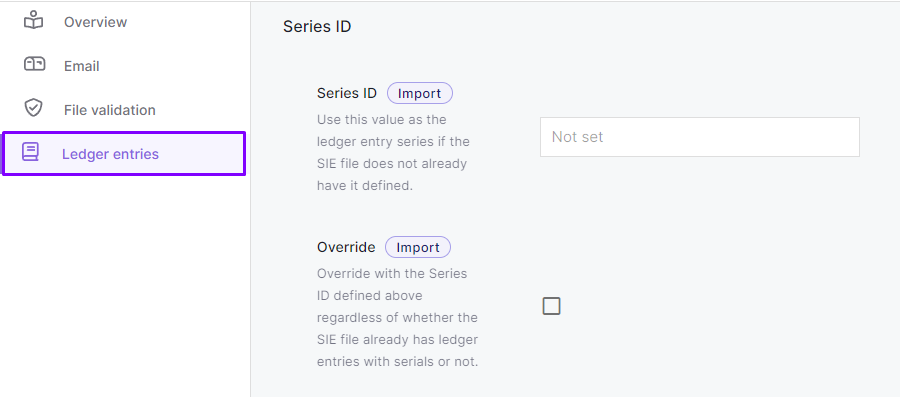Click the File validation shield icon
Viewport: 900px width, 397px height.
(x=33, y=108)
